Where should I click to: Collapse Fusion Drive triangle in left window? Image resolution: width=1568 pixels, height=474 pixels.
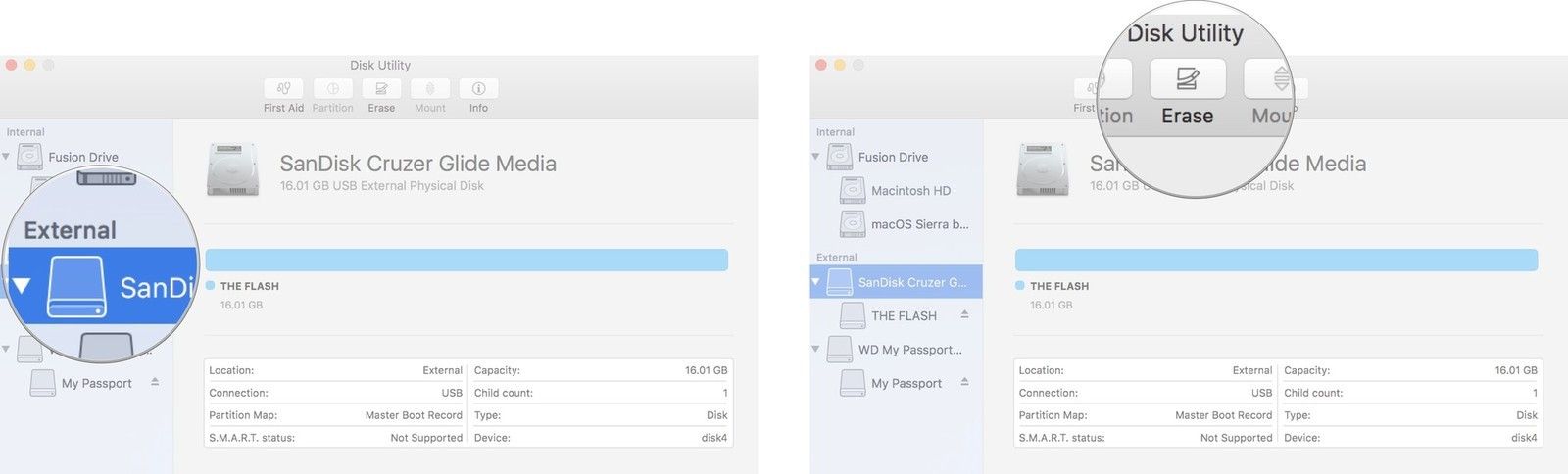(6, 157)
